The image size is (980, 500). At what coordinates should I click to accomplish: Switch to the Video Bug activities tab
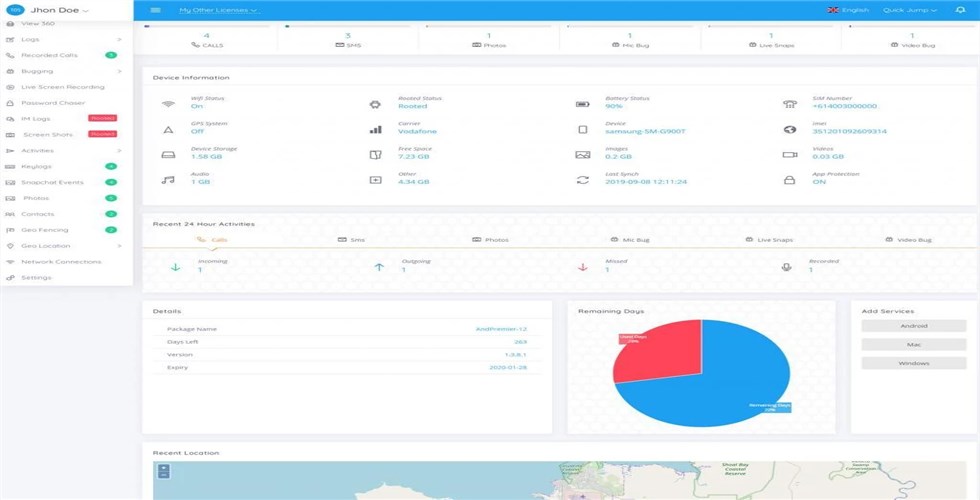pyautogui.click(x=909, y=240)
